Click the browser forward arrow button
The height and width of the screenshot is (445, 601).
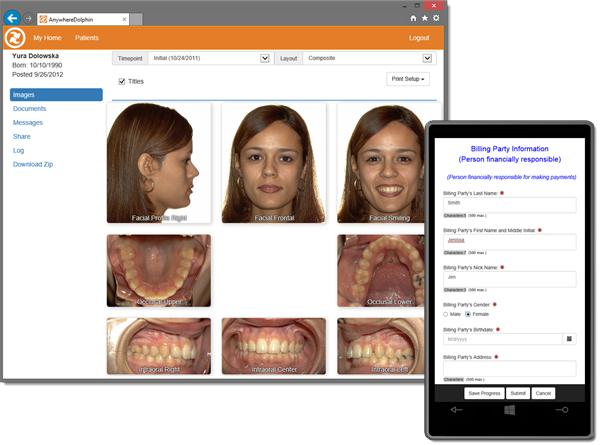pos(28,18)
